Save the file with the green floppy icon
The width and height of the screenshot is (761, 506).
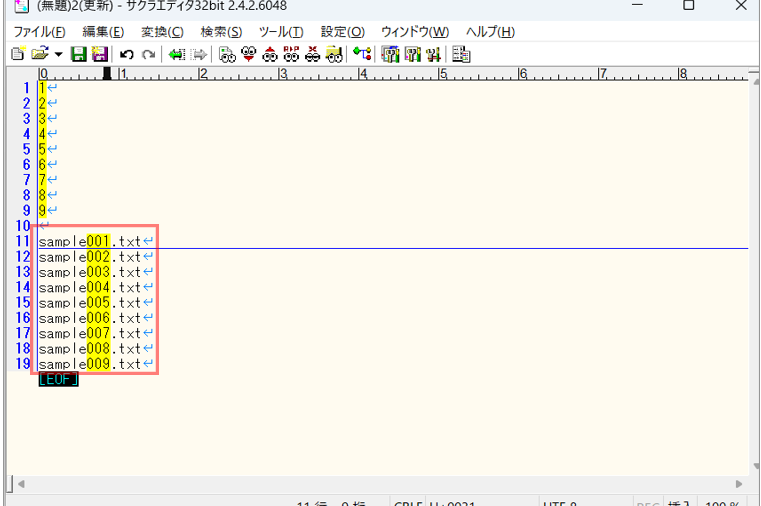78,54
